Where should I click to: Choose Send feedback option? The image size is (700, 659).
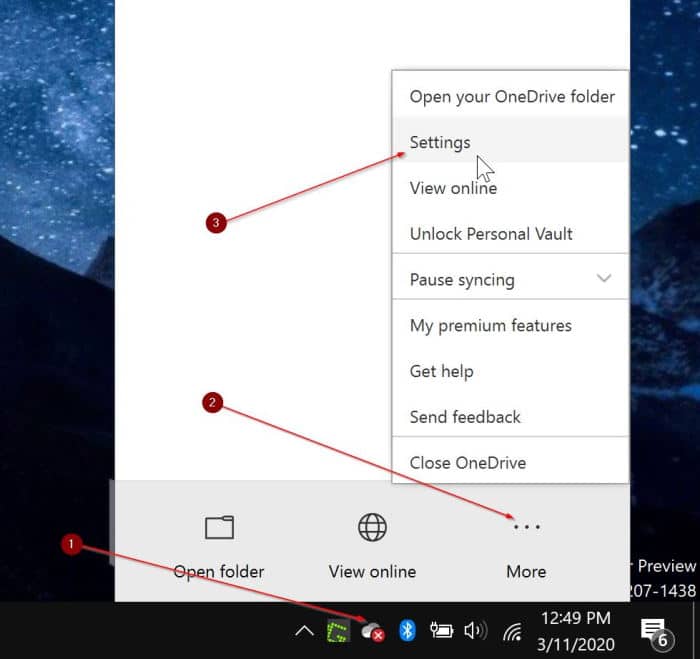point(511,417)
